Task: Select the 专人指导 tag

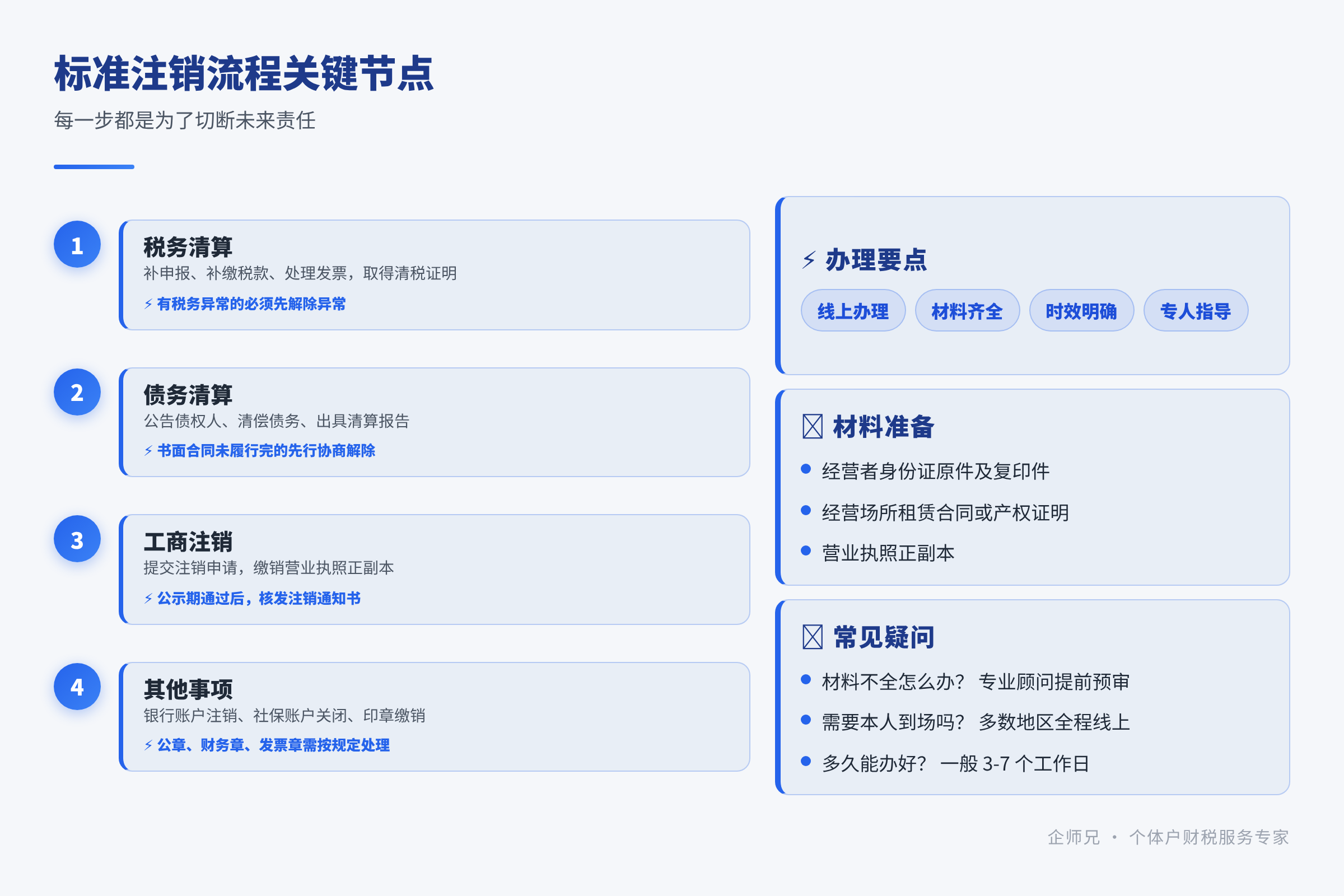Action: (1196, 311)
